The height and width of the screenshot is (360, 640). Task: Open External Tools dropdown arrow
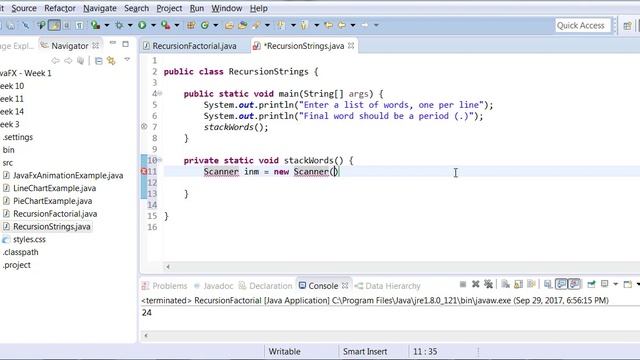[177, 26]
